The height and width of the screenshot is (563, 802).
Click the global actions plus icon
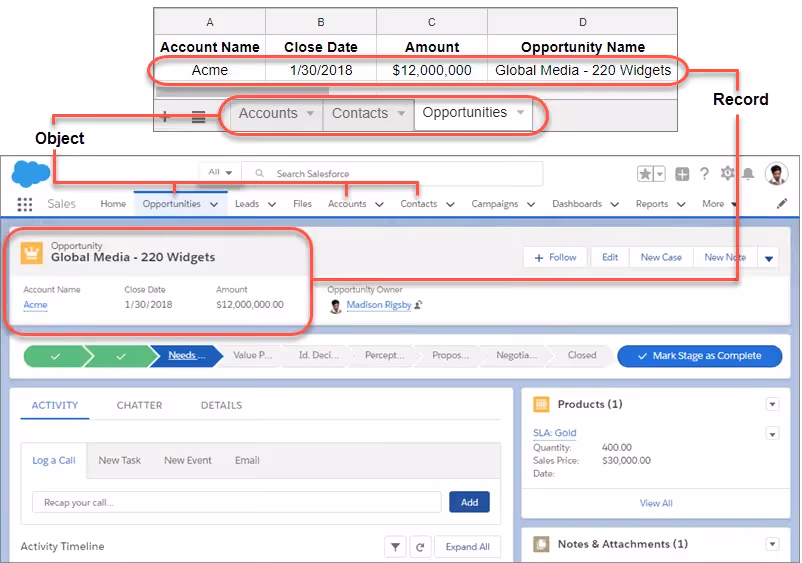(682, 174)
